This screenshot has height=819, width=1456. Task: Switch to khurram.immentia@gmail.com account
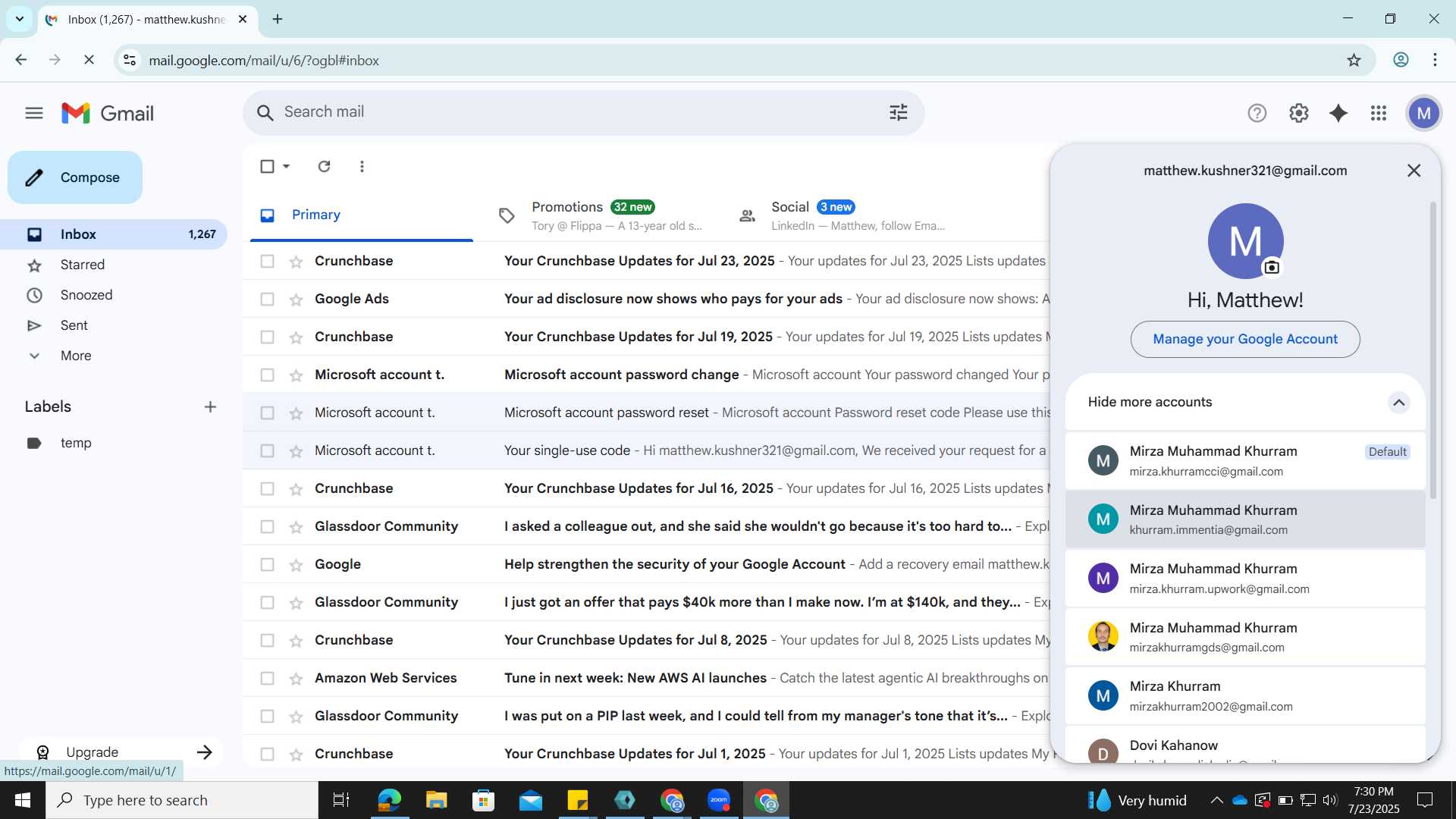1245,519
